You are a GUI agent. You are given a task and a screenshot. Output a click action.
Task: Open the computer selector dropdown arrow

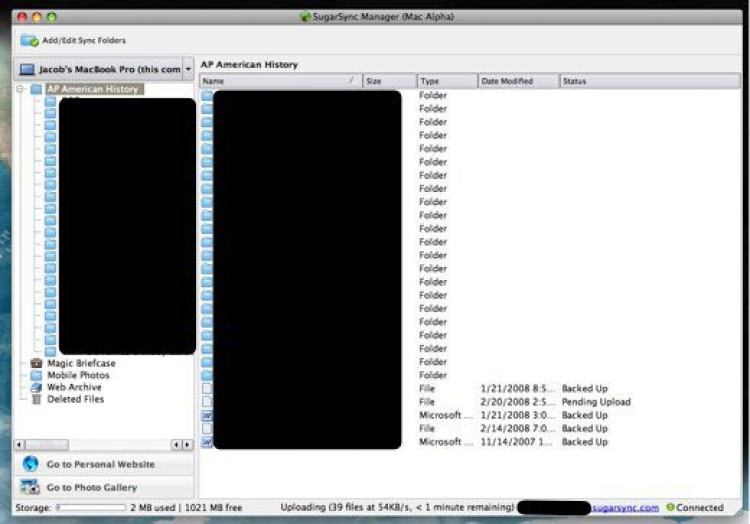(x=188, y=69)
